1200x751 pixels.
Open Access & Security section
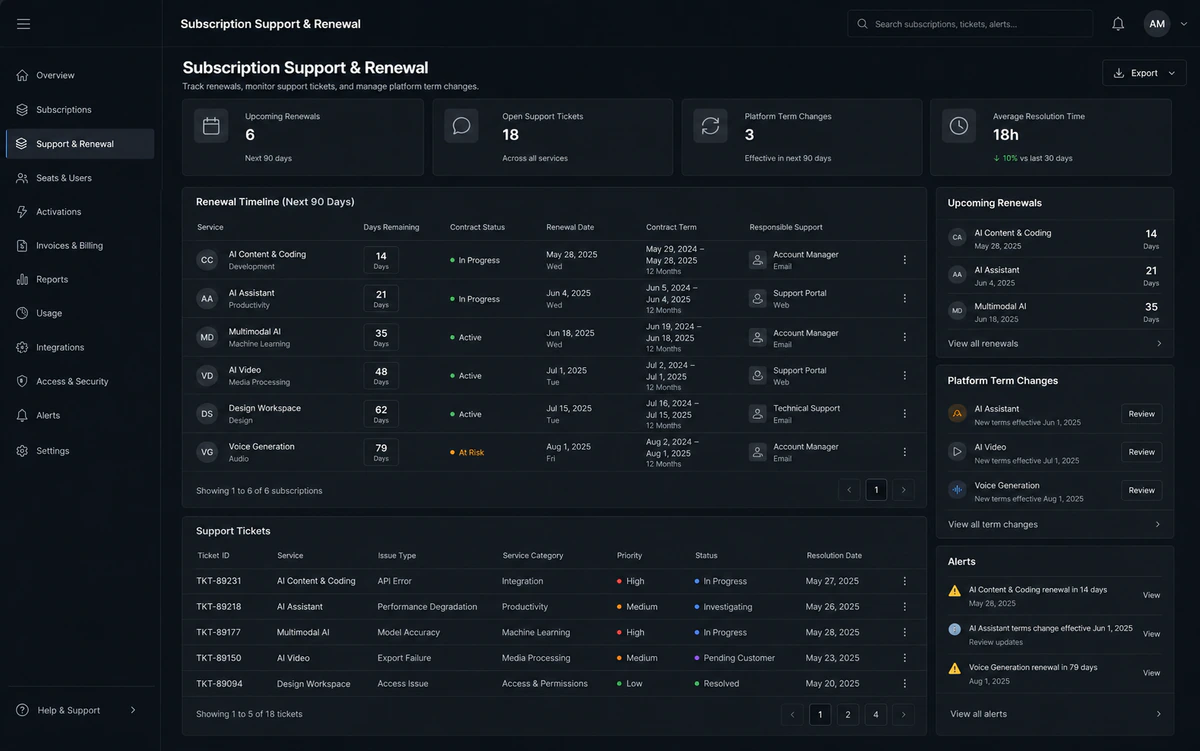coord(80,381)
